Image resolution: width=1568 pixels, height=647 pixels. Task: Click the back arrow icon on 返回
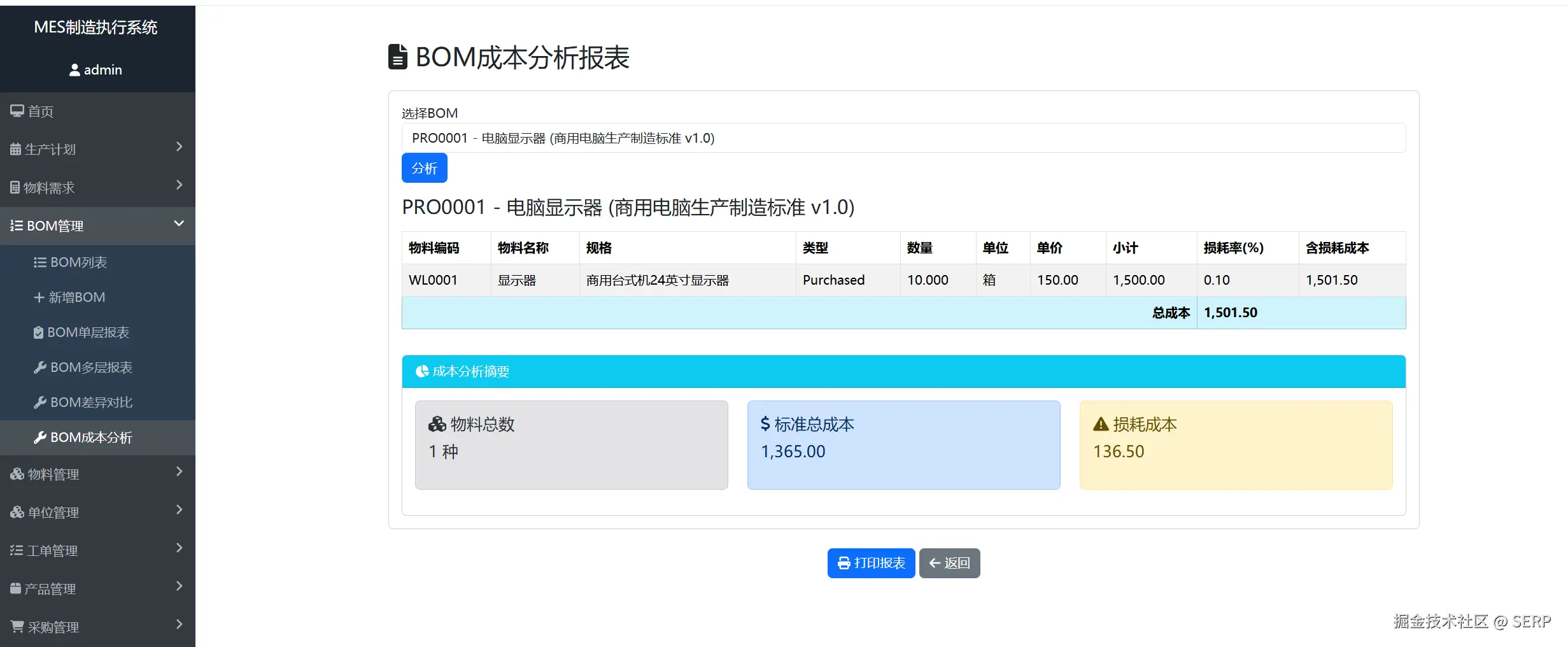935,563
